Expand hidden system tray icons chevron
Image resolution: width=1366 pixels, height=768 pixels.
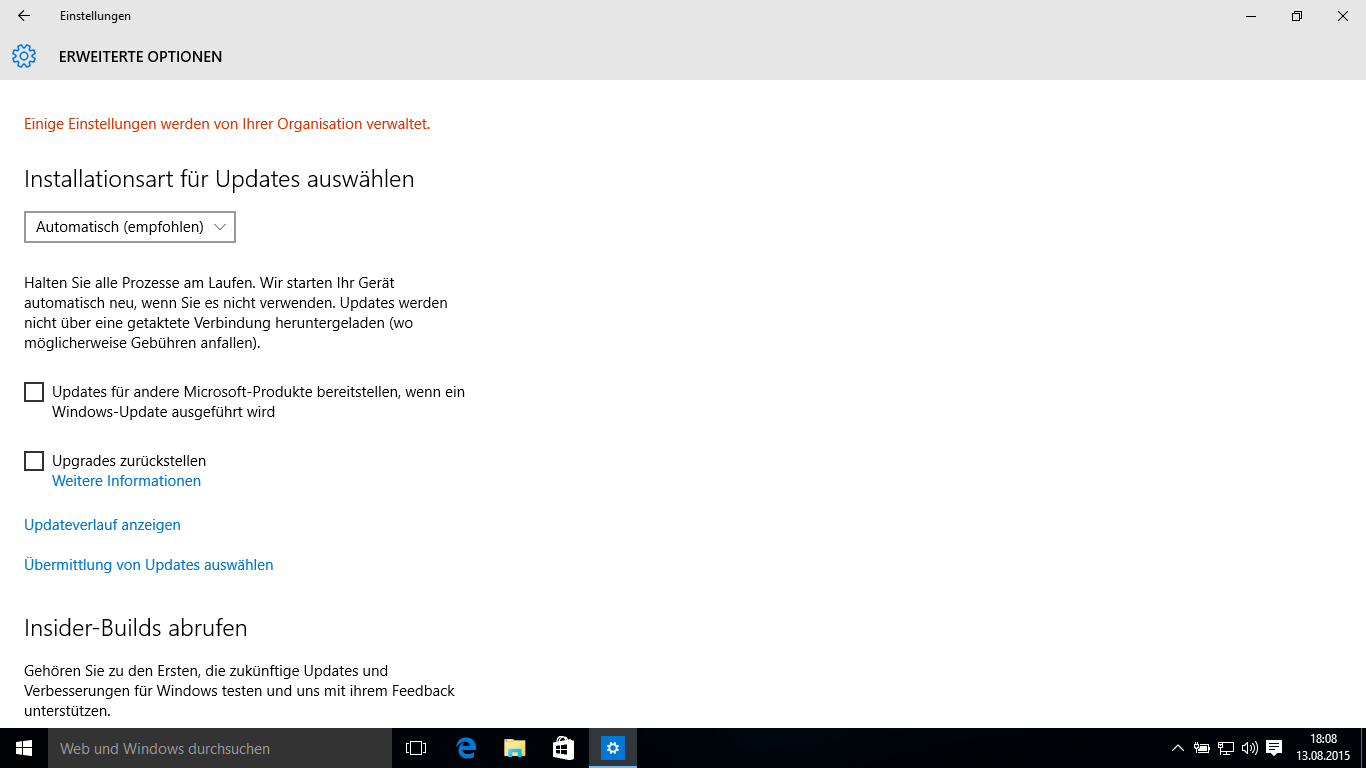(1178, 748)
